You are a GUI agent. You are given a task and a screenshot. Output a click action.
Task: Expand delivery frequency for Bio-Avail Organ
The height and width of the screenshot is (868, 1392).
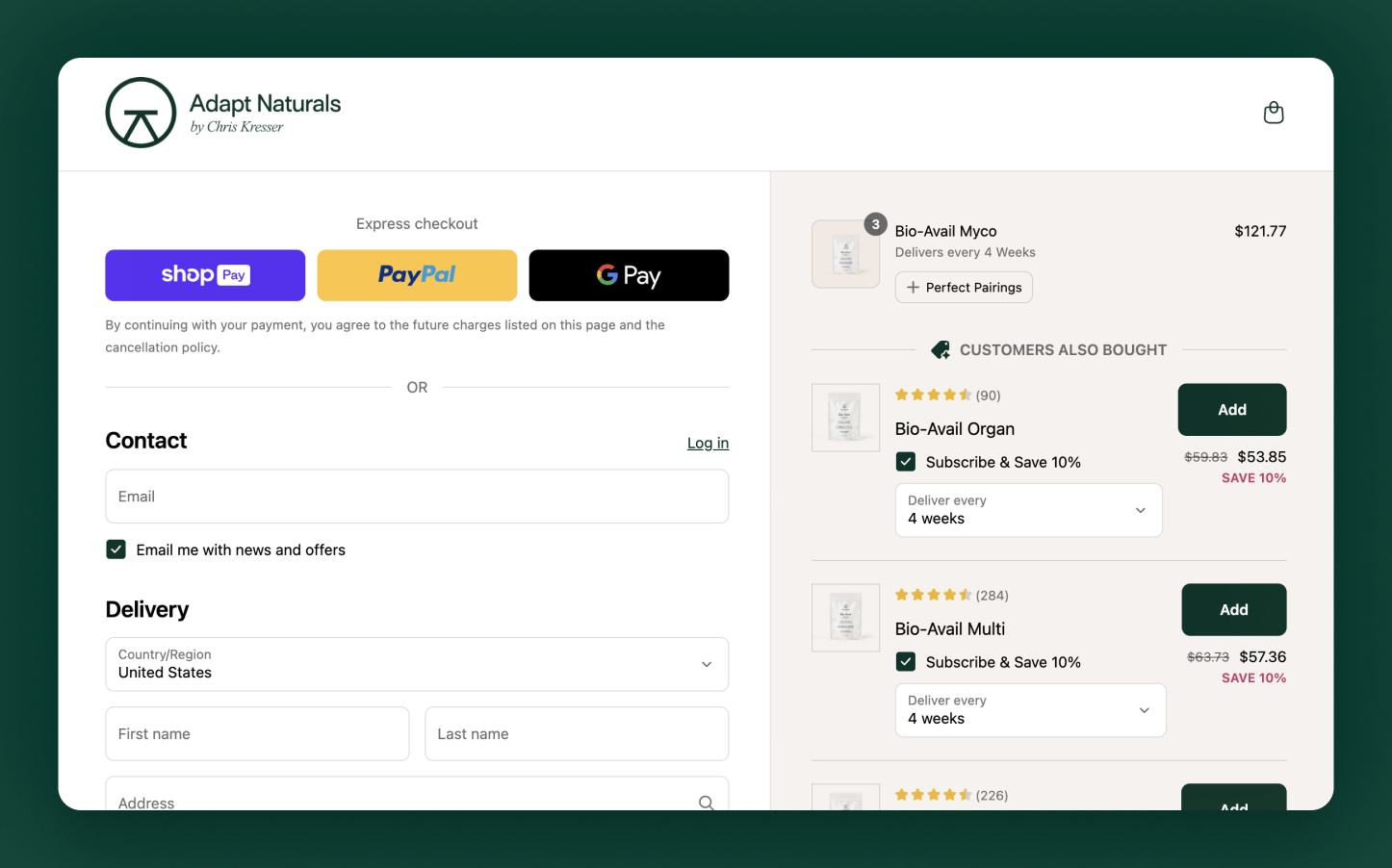coord(1028,510)
